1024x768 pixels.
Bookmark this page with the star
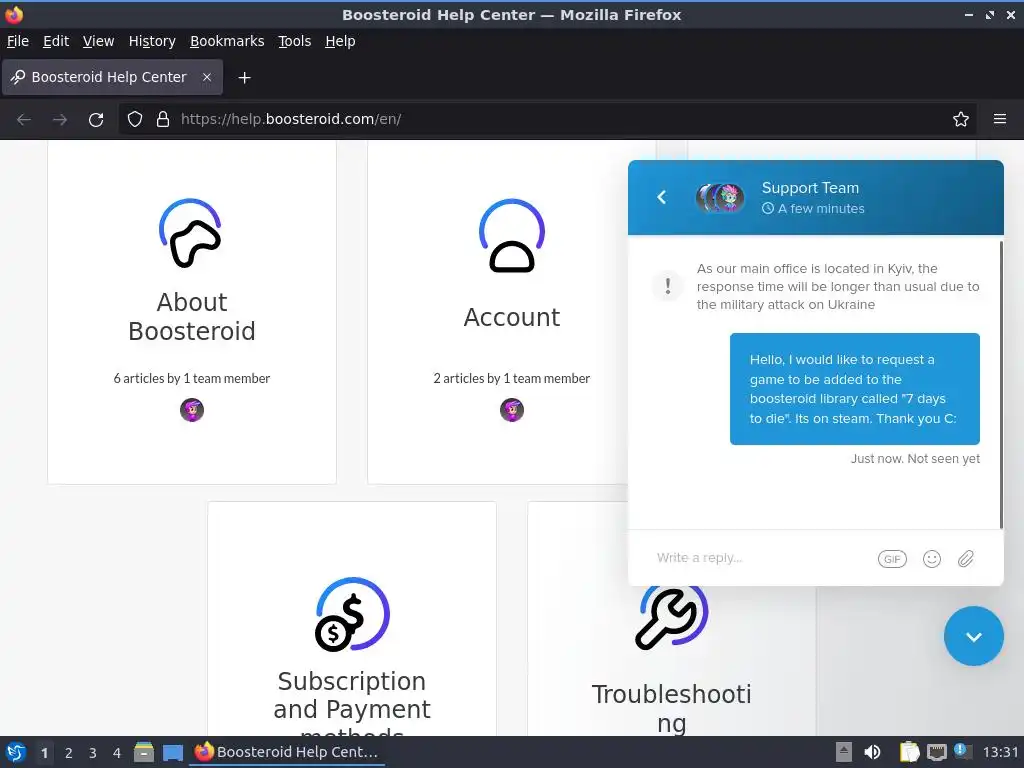961,120
